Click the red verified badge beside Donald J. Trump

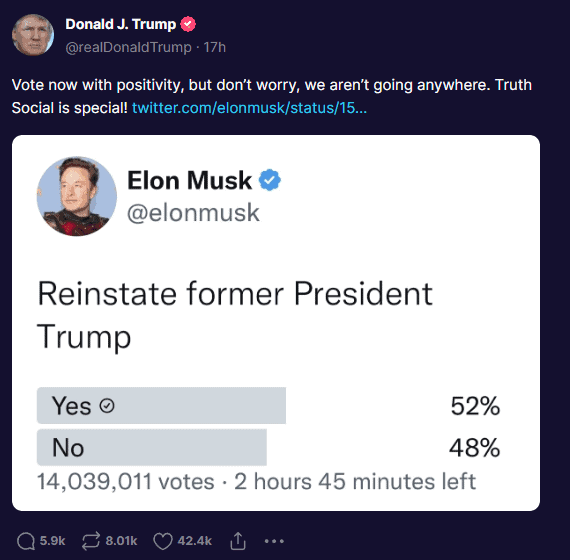click(x=188, y=24)
